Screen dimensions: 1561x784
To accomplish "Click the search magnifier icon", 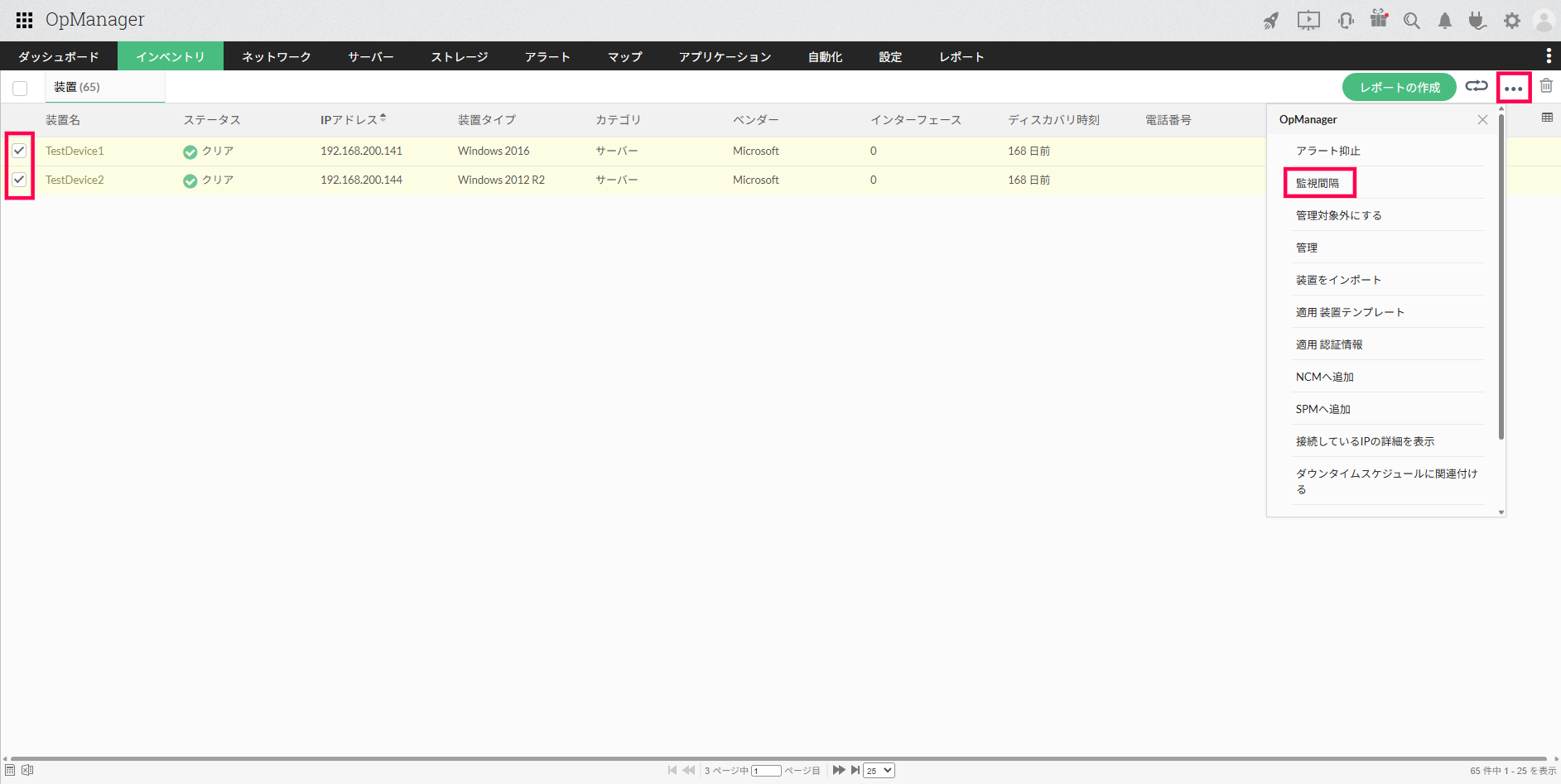I will pyautogui.click(x=1412, y=21).
